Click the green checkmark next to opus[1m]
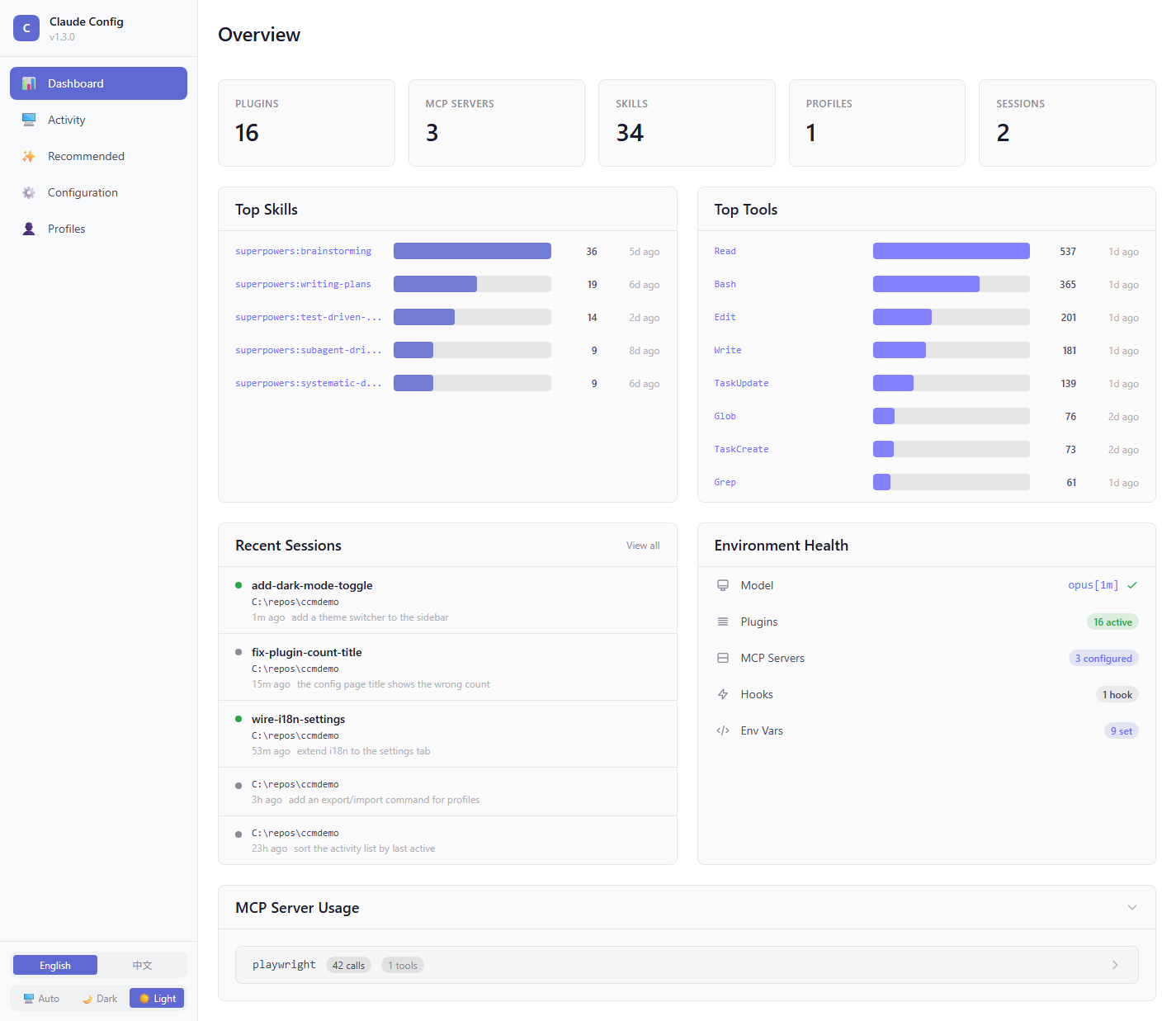Viewport: 1176px width, 1021px height. click(x=1132, y=585)
